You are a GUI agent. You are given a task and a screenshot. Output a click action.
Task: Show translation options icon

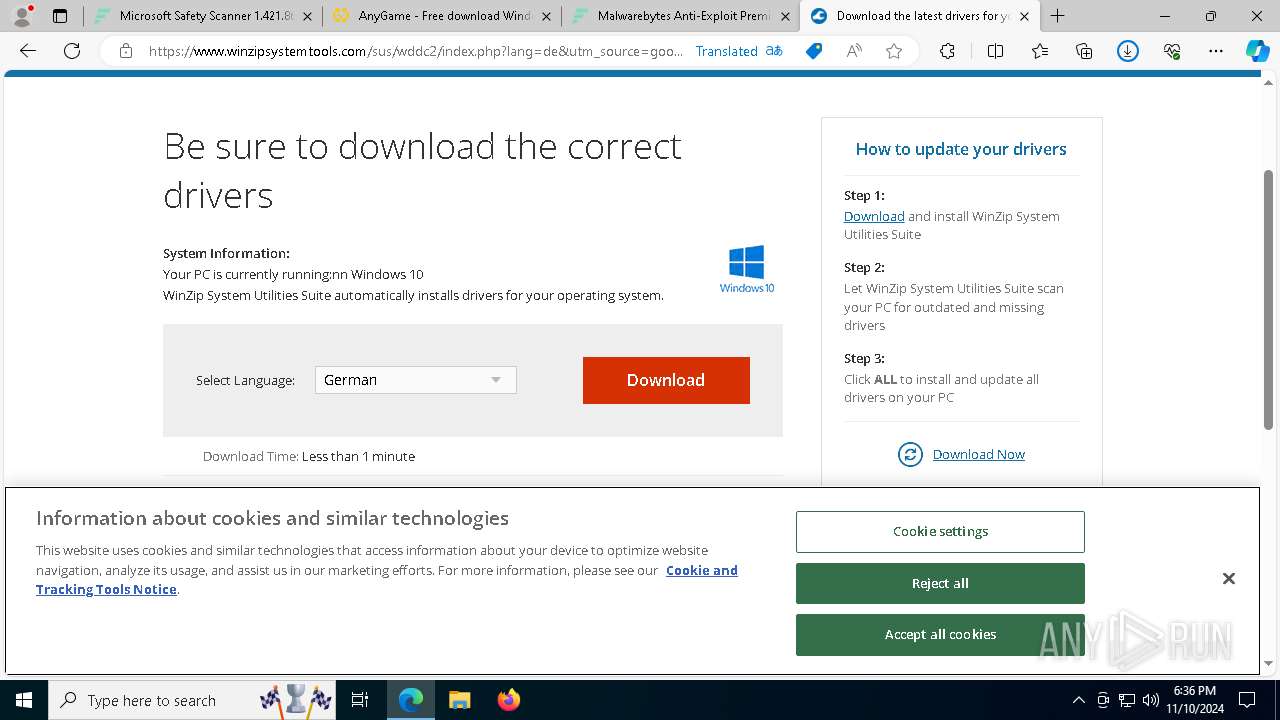coord(774,51)
